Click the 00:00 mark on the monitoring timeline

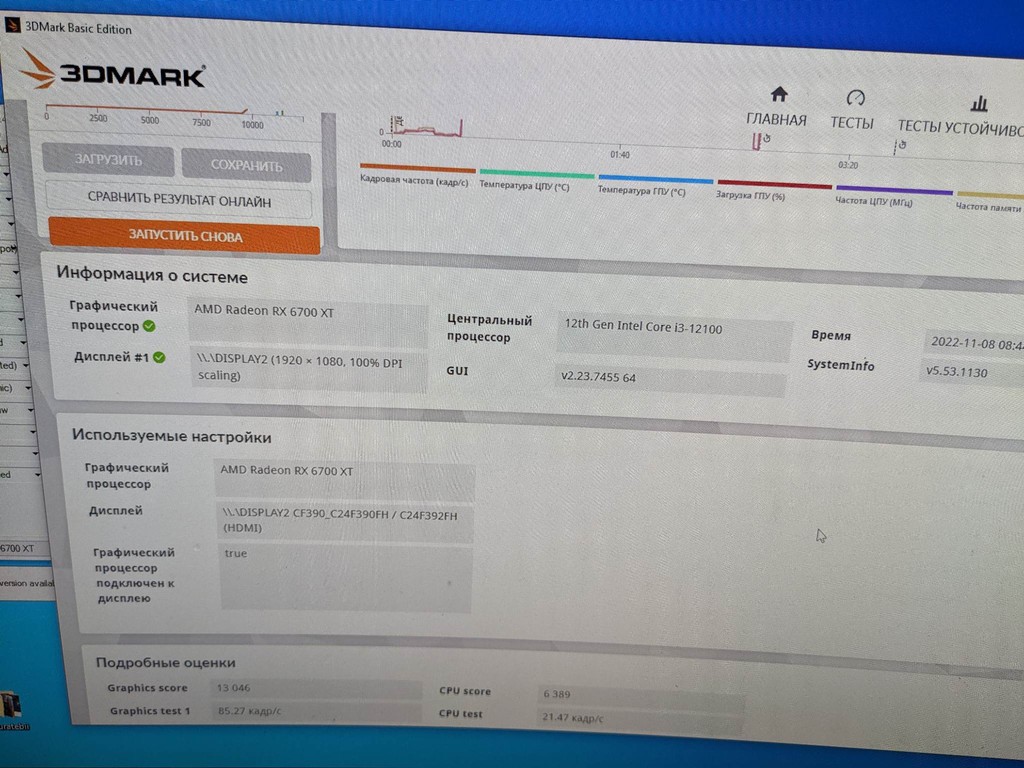click(391, 144)
